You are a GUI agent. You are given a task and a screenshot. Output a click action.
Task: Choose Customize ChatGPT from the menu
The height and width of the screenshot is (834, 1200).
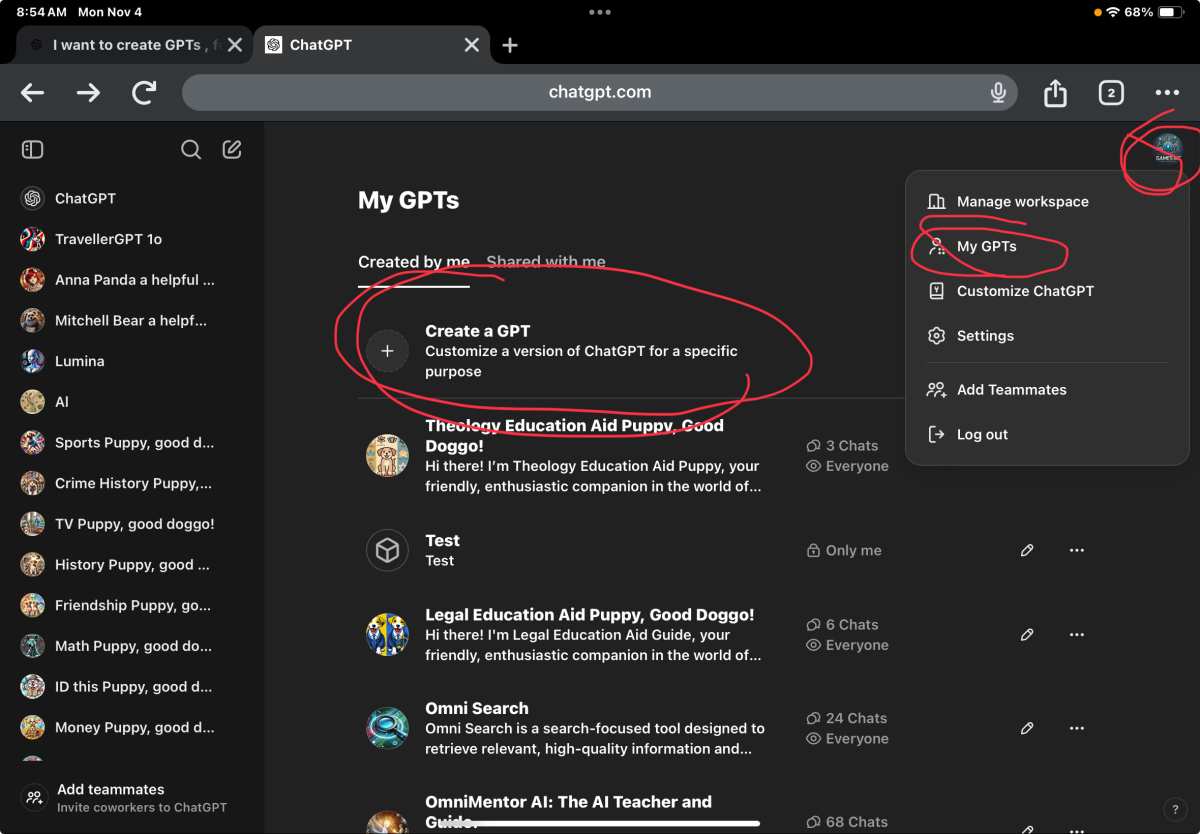1047,291
